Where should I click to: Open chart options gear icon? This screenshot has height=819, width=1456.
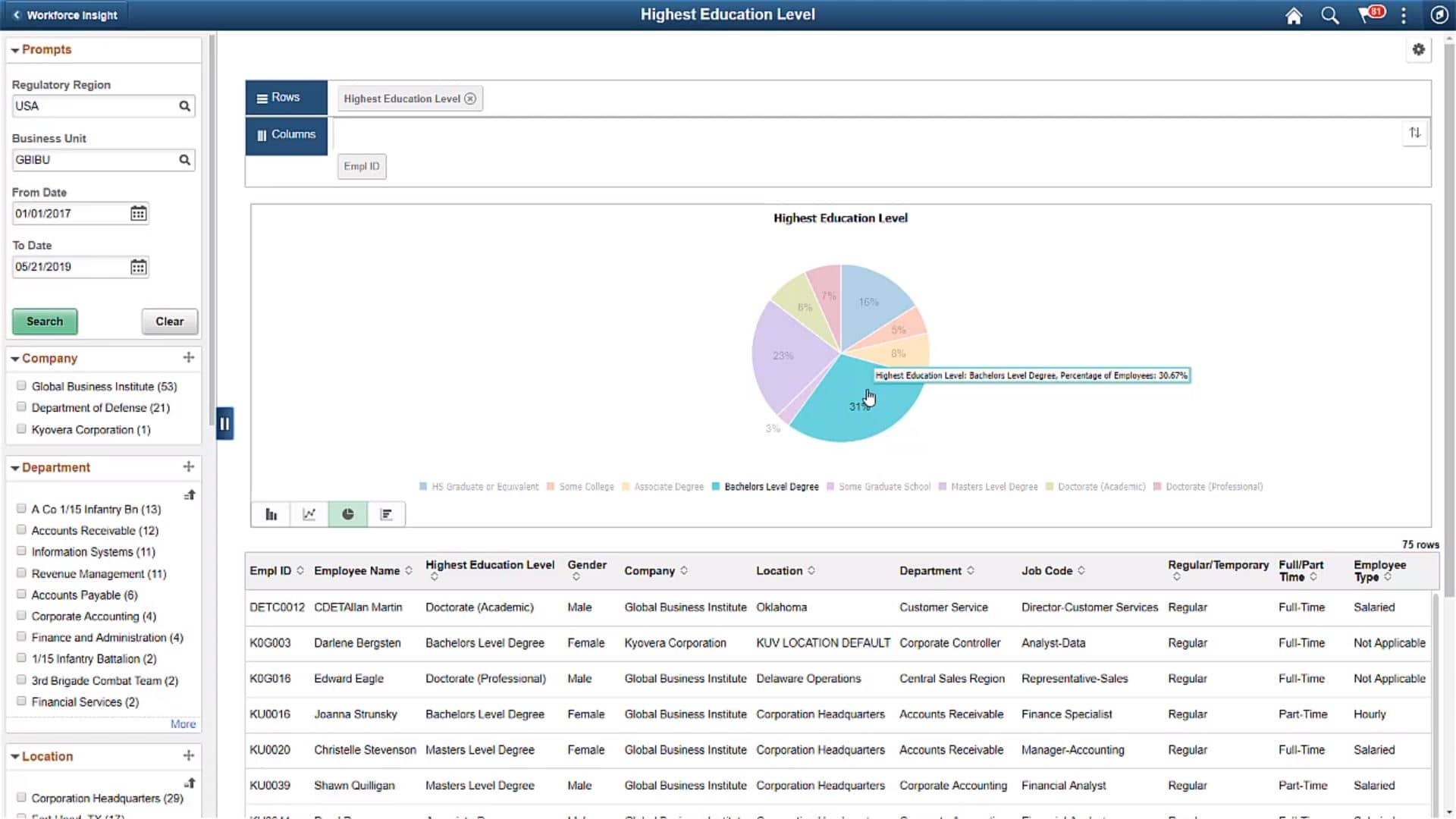point(1419,49)
